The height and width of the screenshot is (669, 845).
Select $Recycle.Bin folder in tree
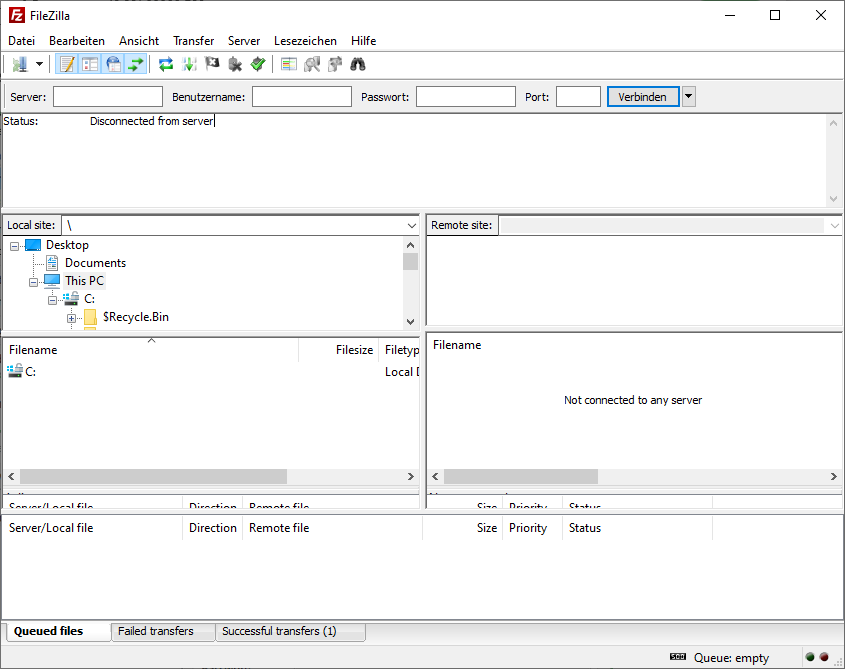136,317
